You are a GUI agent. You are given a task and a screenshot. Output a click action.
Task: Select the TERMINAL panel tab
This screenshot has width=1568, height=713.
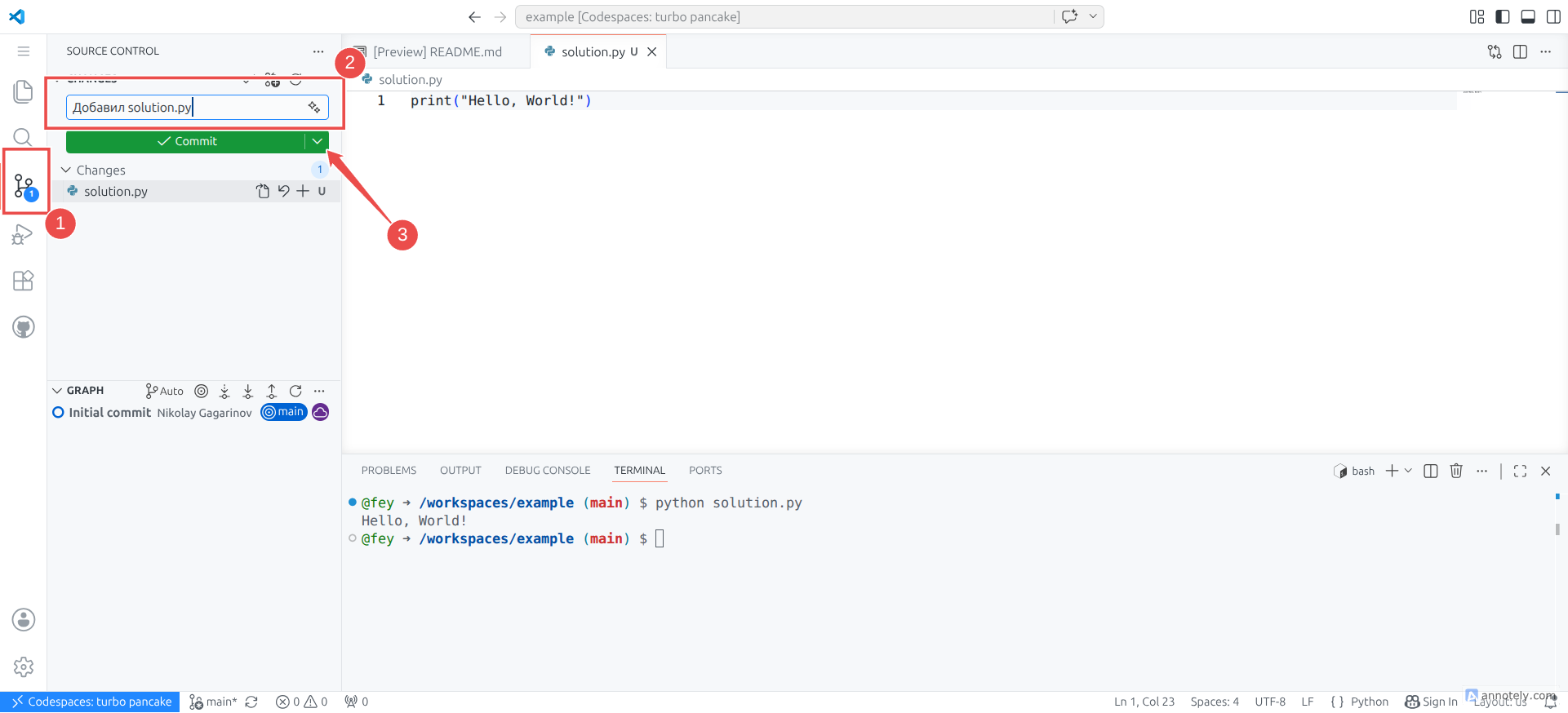640,471
